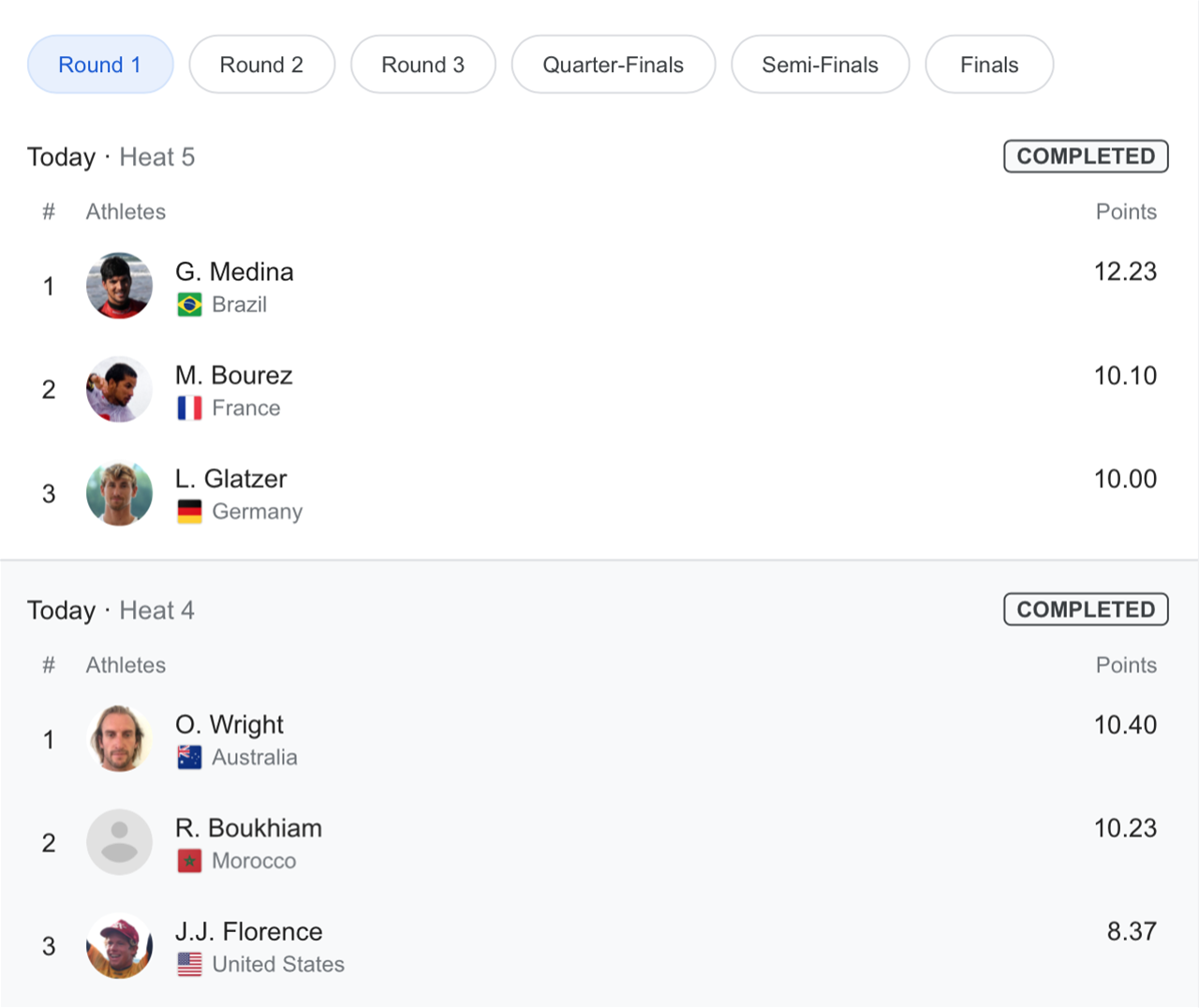Click the Germany flag icon
1199x1008 pixels.
click(x=189, y=511)
